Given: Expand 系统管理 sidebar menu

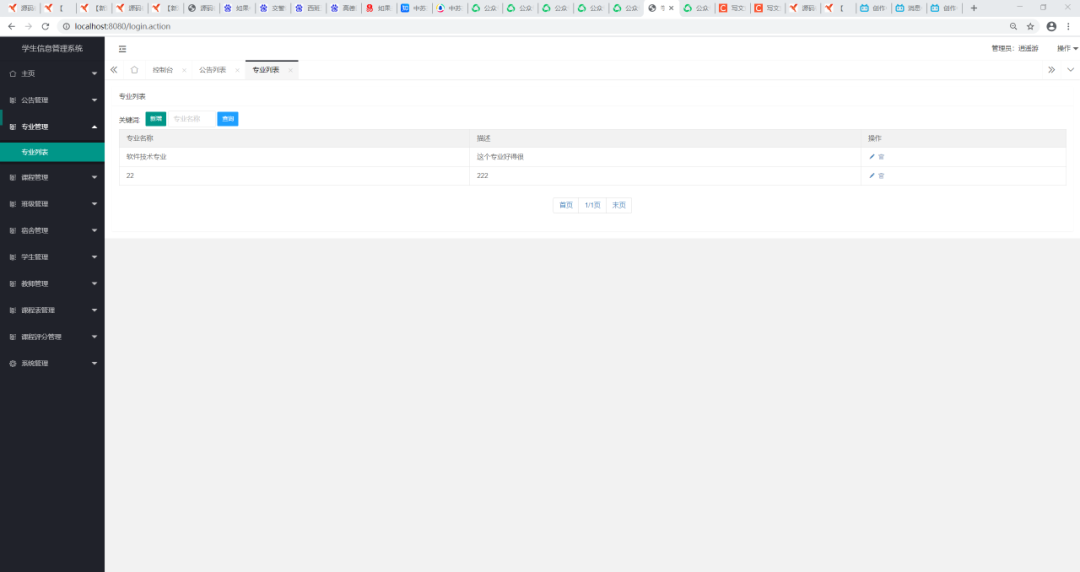Looking at the screenshot, I should click(x=52, y=363).
